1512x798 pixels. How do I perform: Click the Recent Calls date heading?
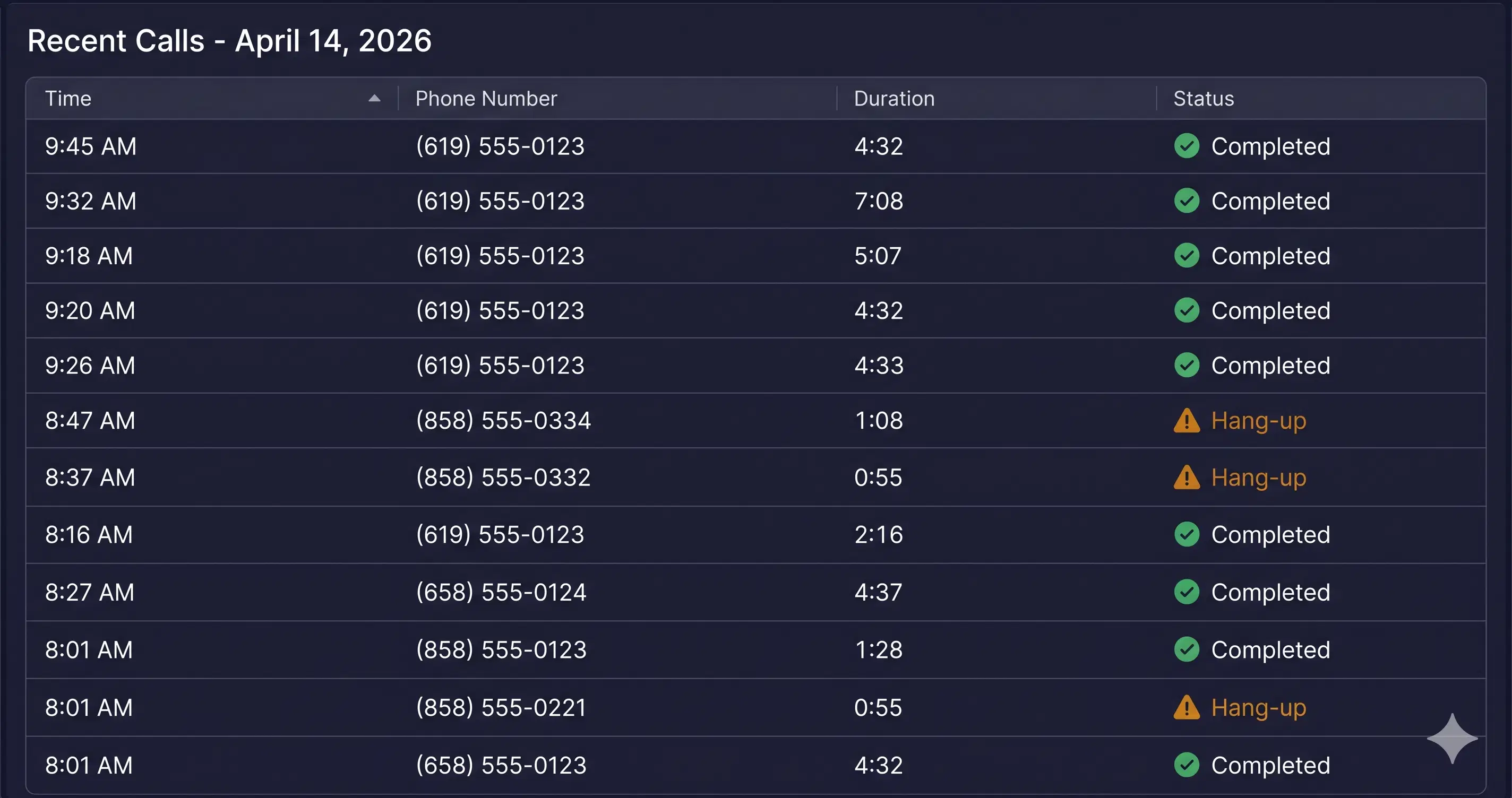pyautogui.click(x=229, y=41)
